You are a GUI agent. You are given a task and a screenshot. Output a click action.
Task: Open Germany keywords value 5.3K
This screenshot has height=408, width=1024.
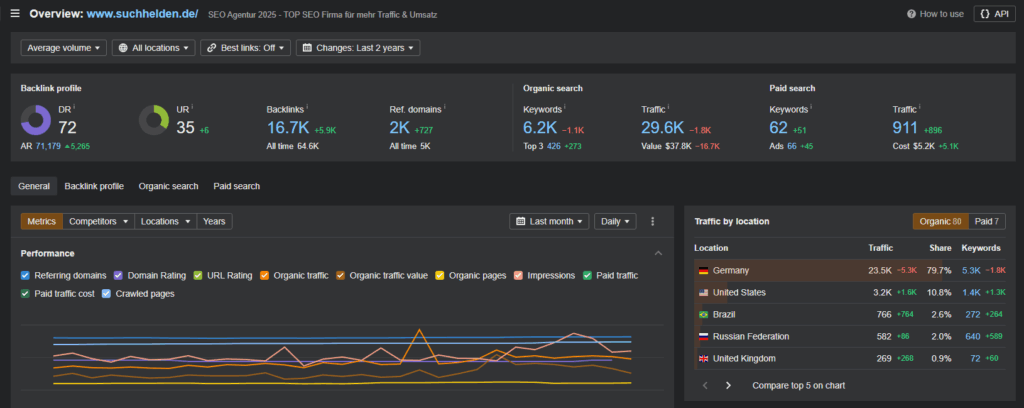pyautogui.click(x=972, y=270)
